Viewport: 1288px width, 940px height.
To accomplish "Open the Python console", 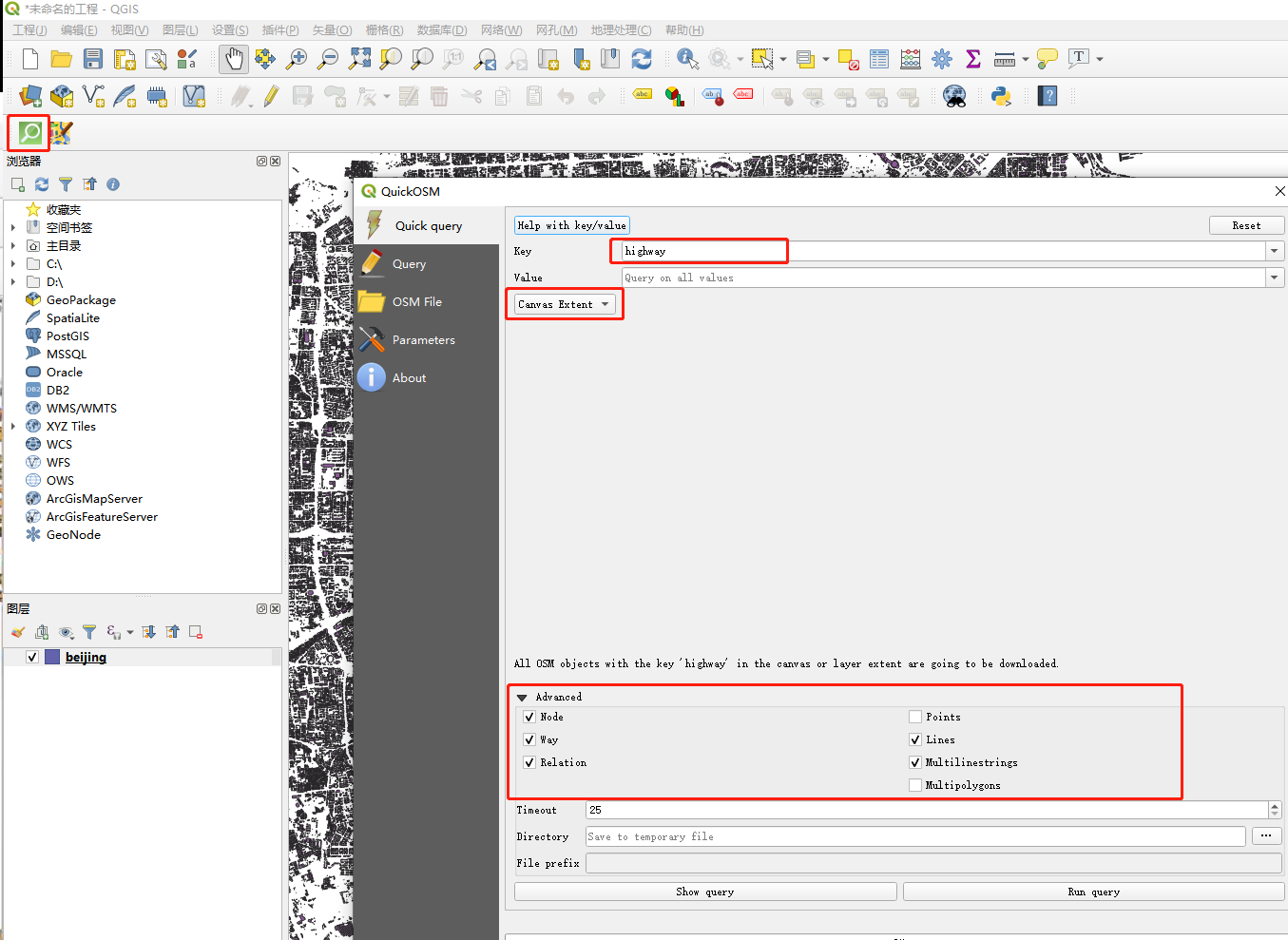I will point(1001,96).
